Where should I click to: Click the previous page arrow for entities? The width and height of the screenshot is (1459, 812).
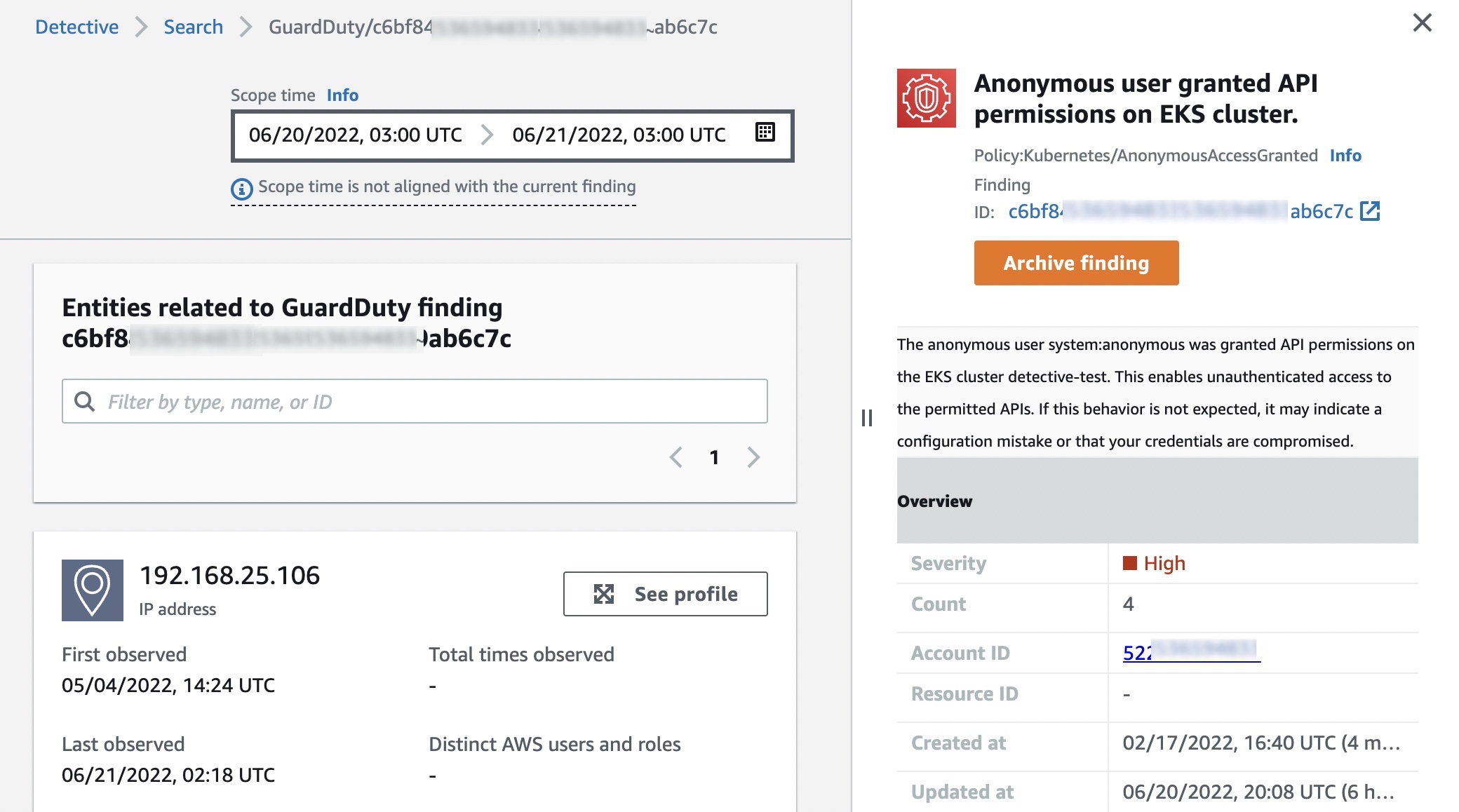click(x=675, y=455)
